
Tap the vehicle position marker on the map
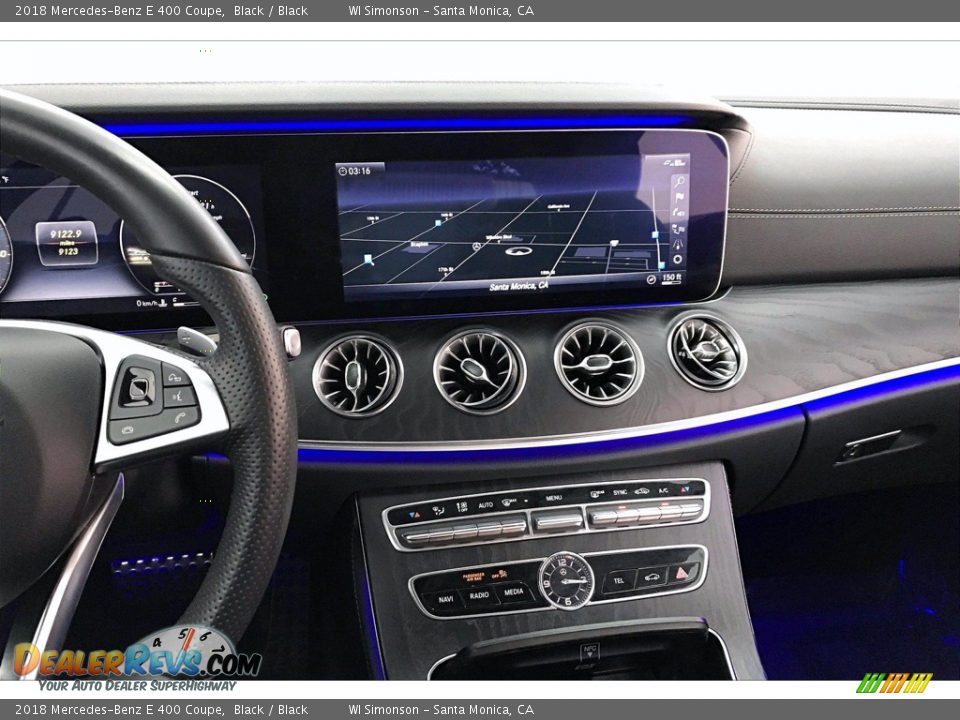(x=519, y=251)
